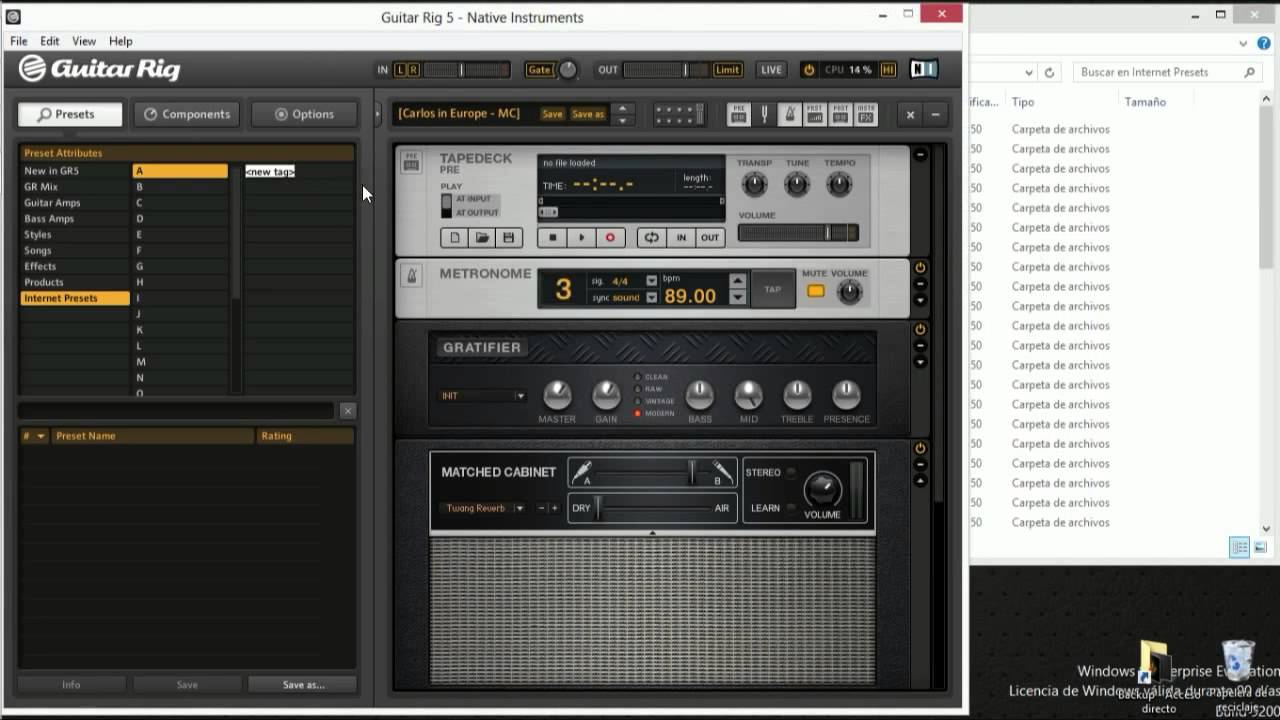
Task: Open the Edit menu
Action: click(x=50, y=41)
